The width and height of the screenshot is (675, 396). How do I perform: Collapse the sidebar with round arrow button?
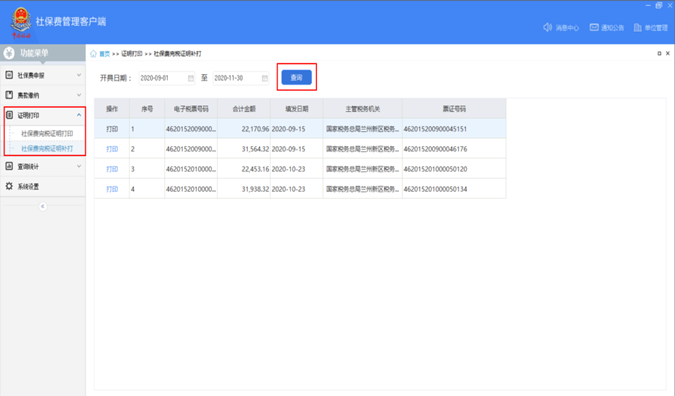click(43, 206)
